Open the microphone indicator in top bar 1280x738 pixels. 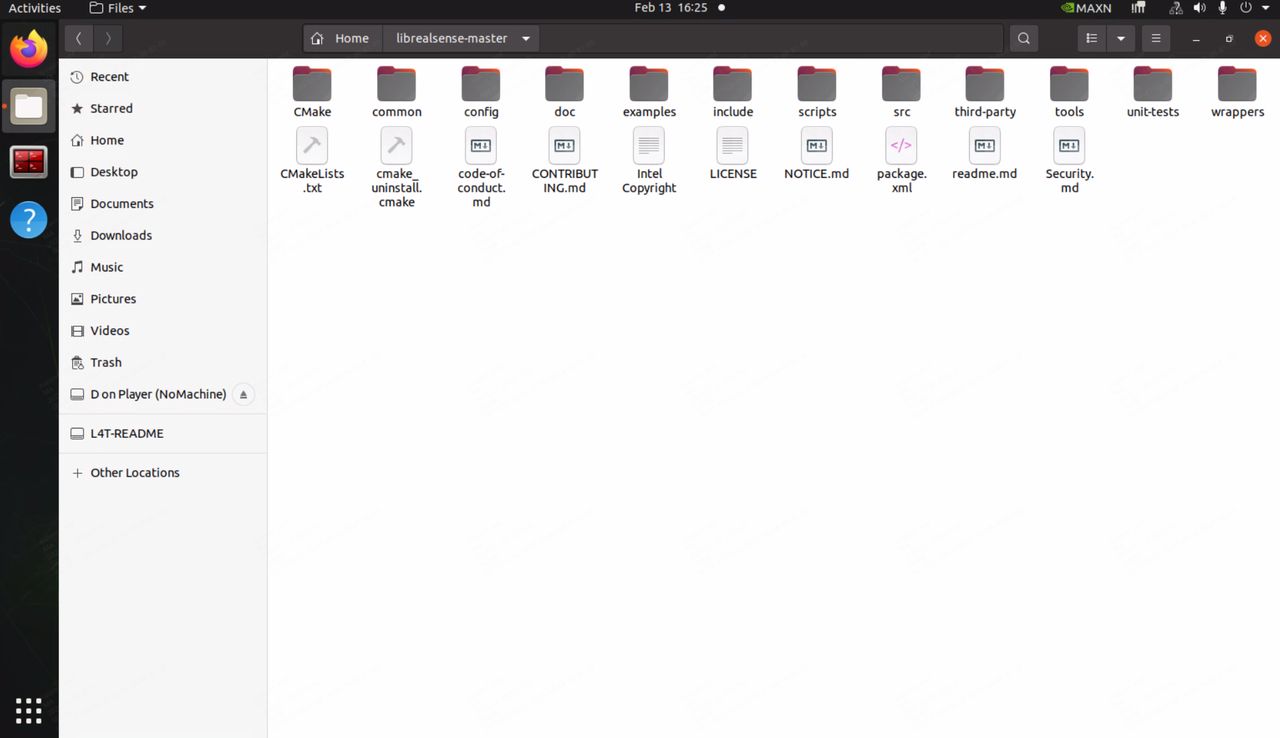click(1222, 8)
